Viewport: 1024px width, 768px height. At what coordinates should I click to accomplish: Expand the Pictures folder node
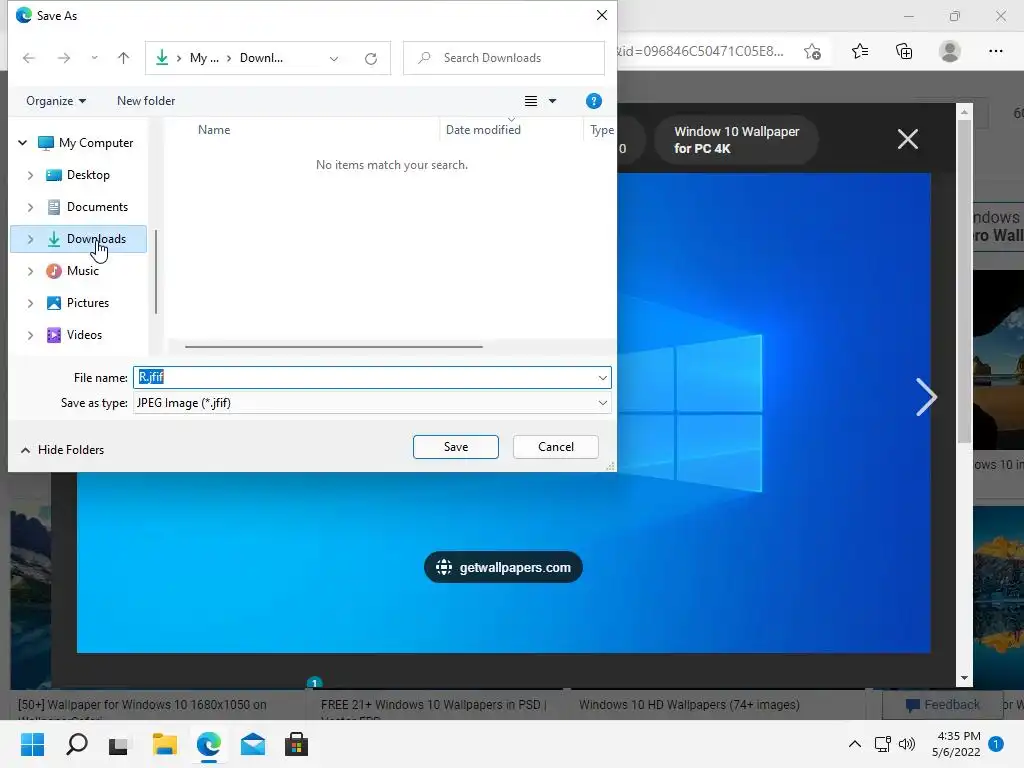click(30, 303)
